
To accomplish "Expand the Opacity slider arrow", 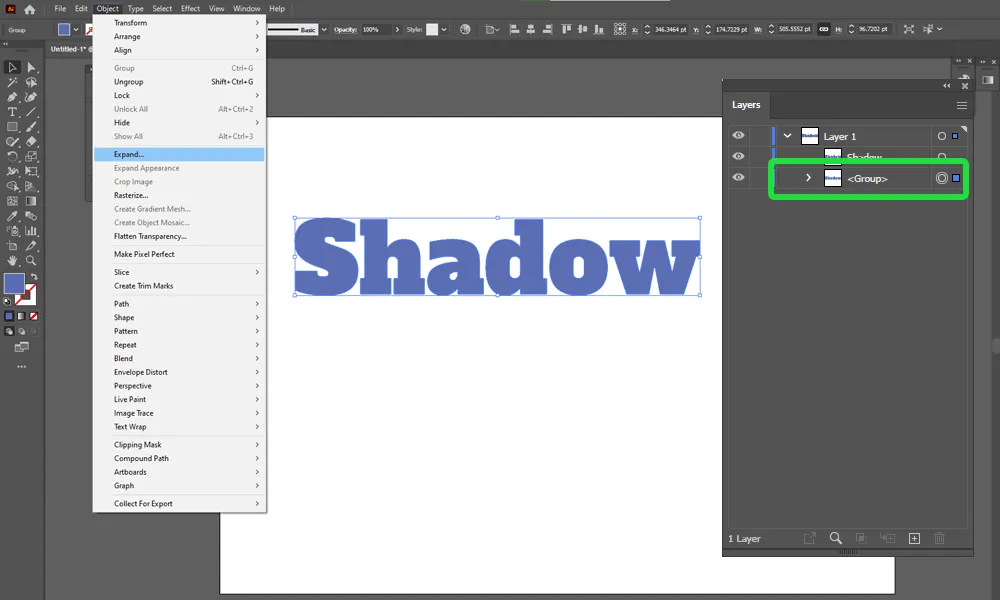I will (x=397, y=29).
